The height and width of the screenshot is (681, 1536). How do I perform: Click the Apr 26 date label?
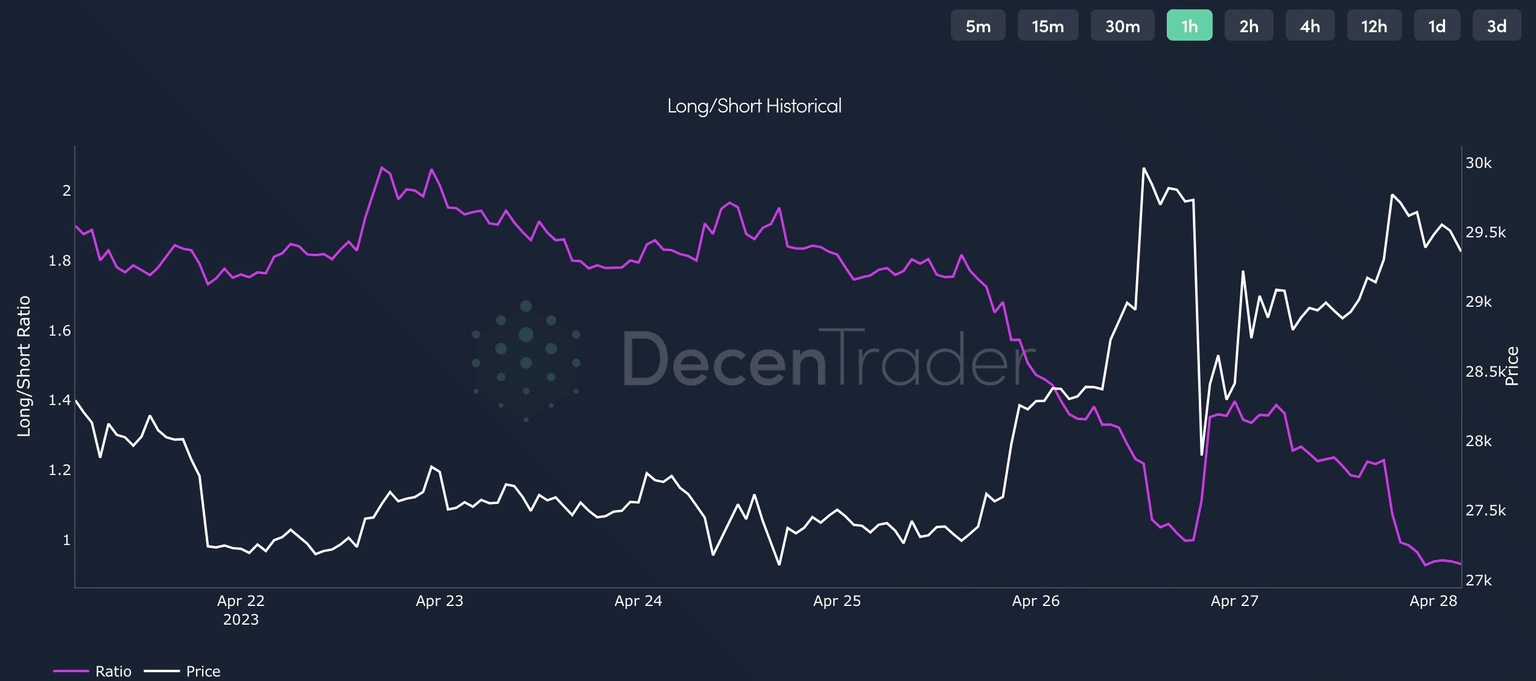coord(1036,601)
